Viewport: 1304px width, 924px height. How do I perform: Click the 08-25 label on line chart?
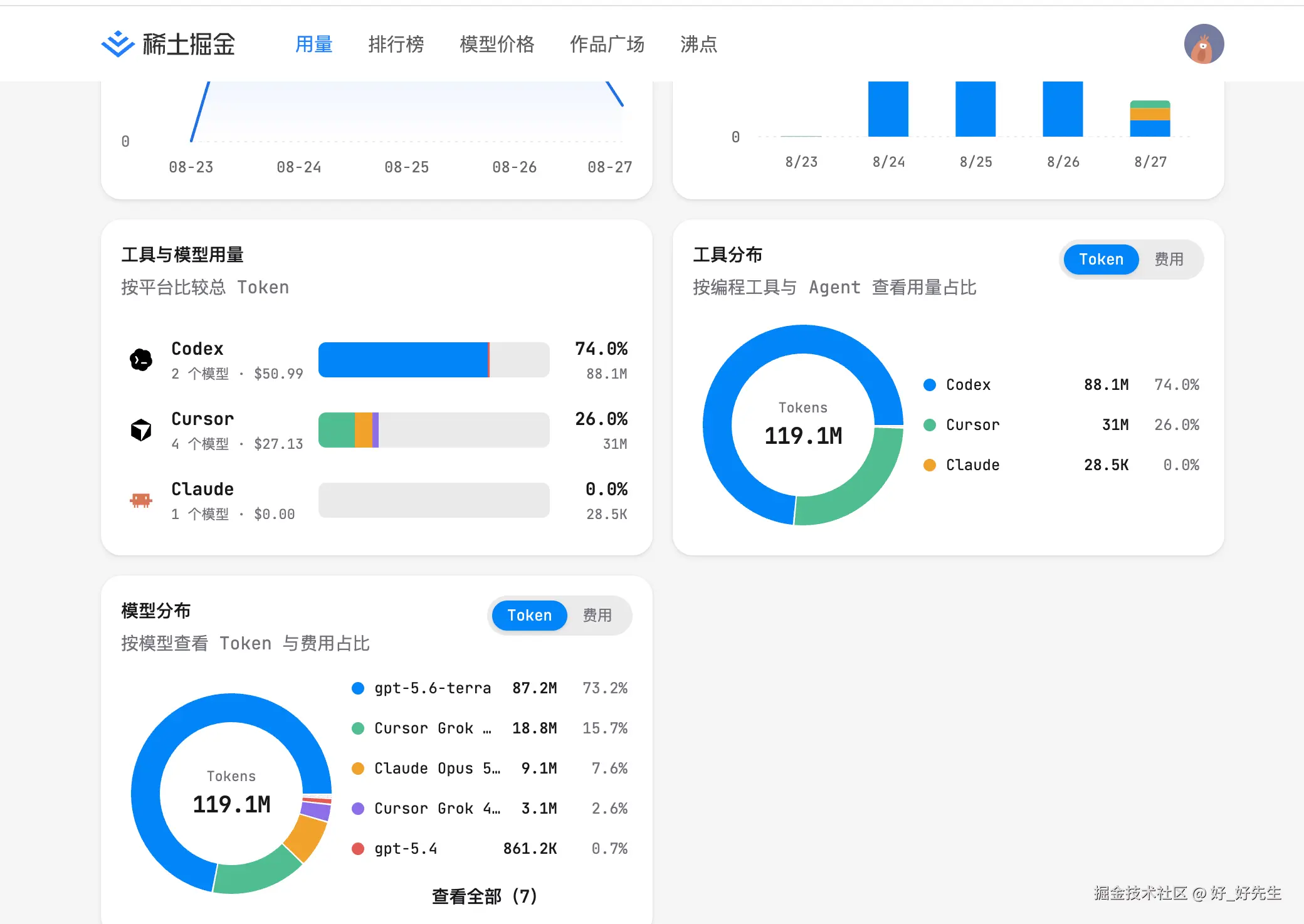click(407, 167)
